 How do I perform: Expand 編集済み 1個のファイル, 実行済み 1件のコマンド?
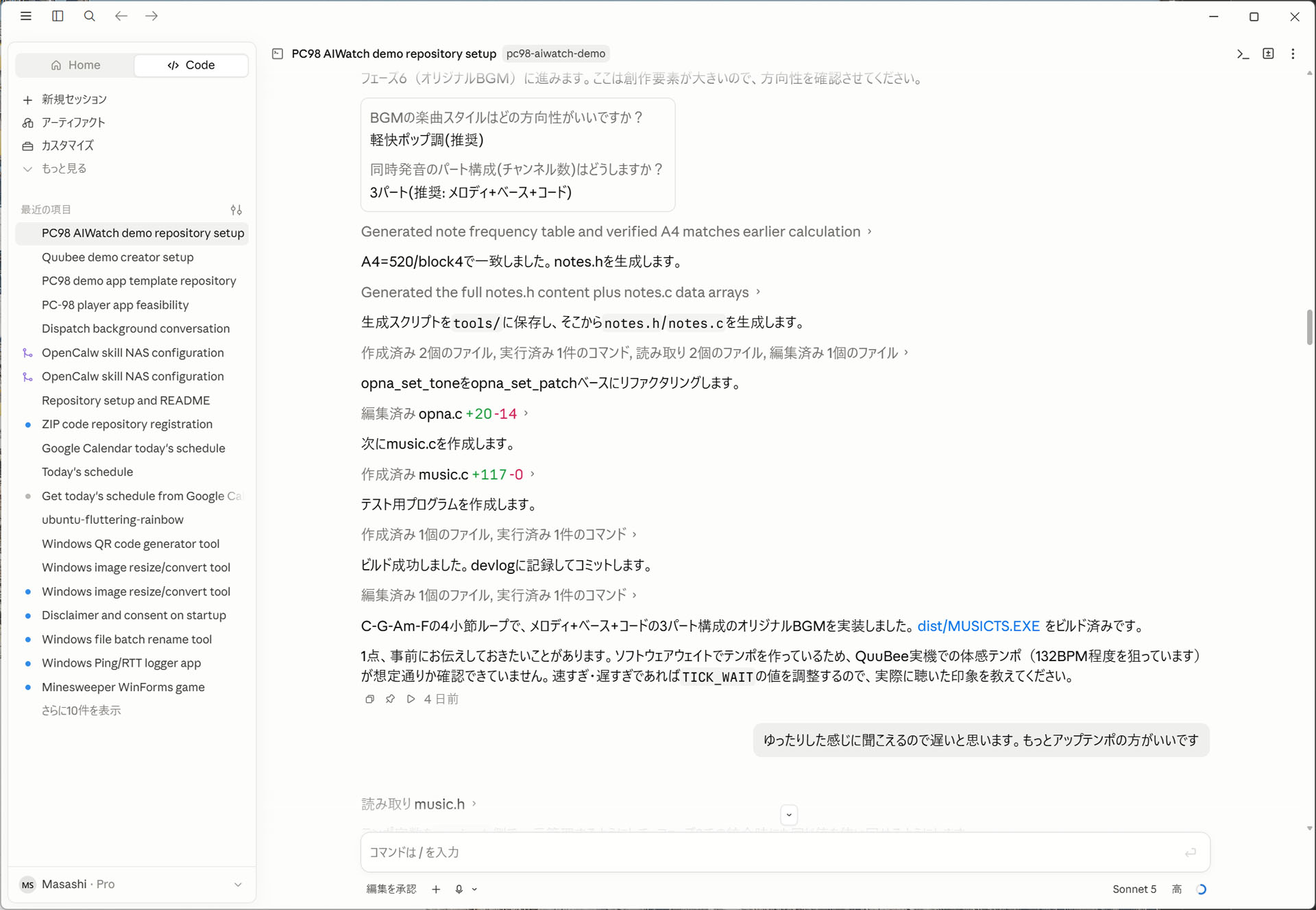coord(498,595)
